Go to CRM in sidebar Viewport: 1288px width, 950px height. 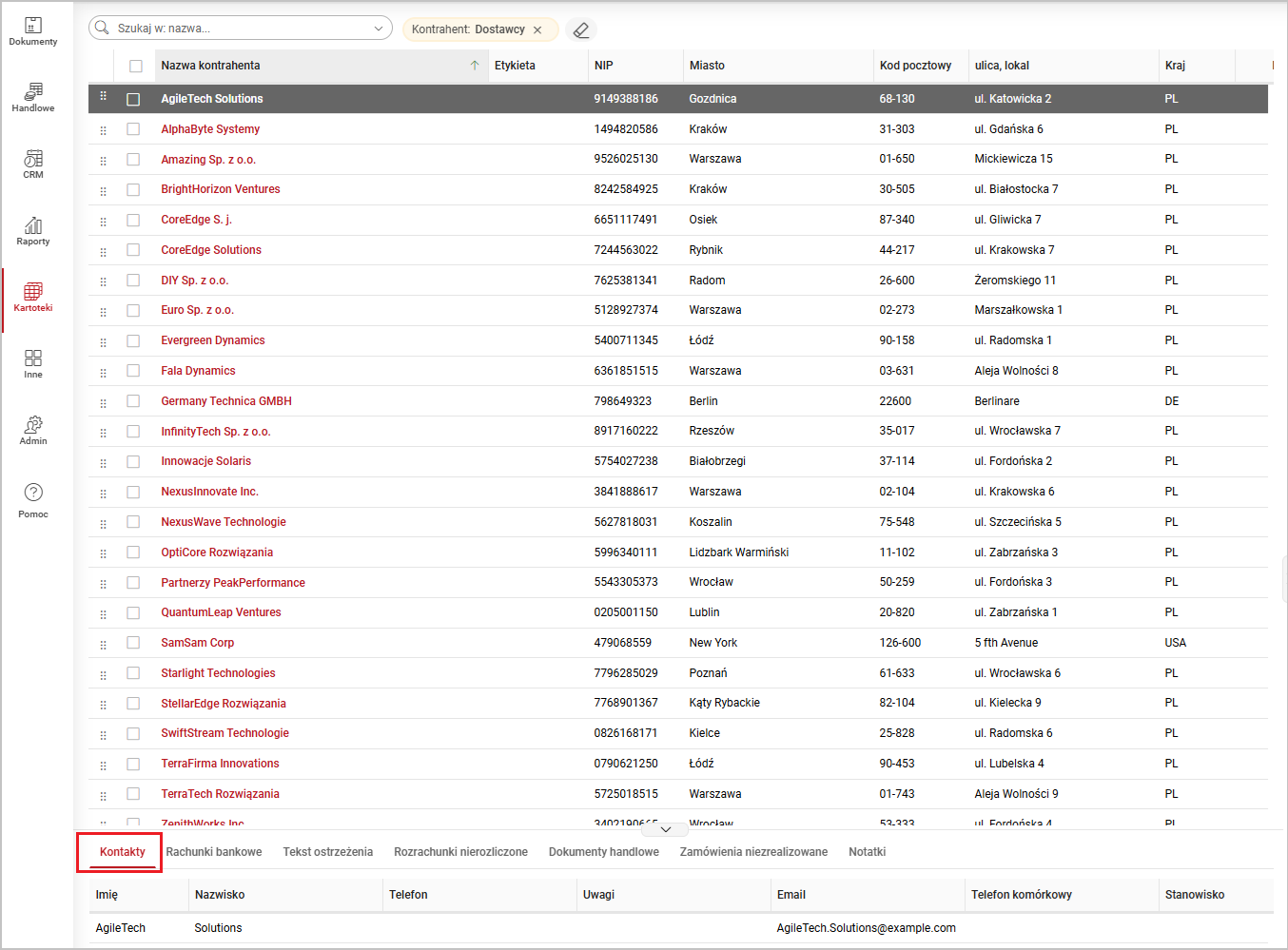click(x=33, y=164)
